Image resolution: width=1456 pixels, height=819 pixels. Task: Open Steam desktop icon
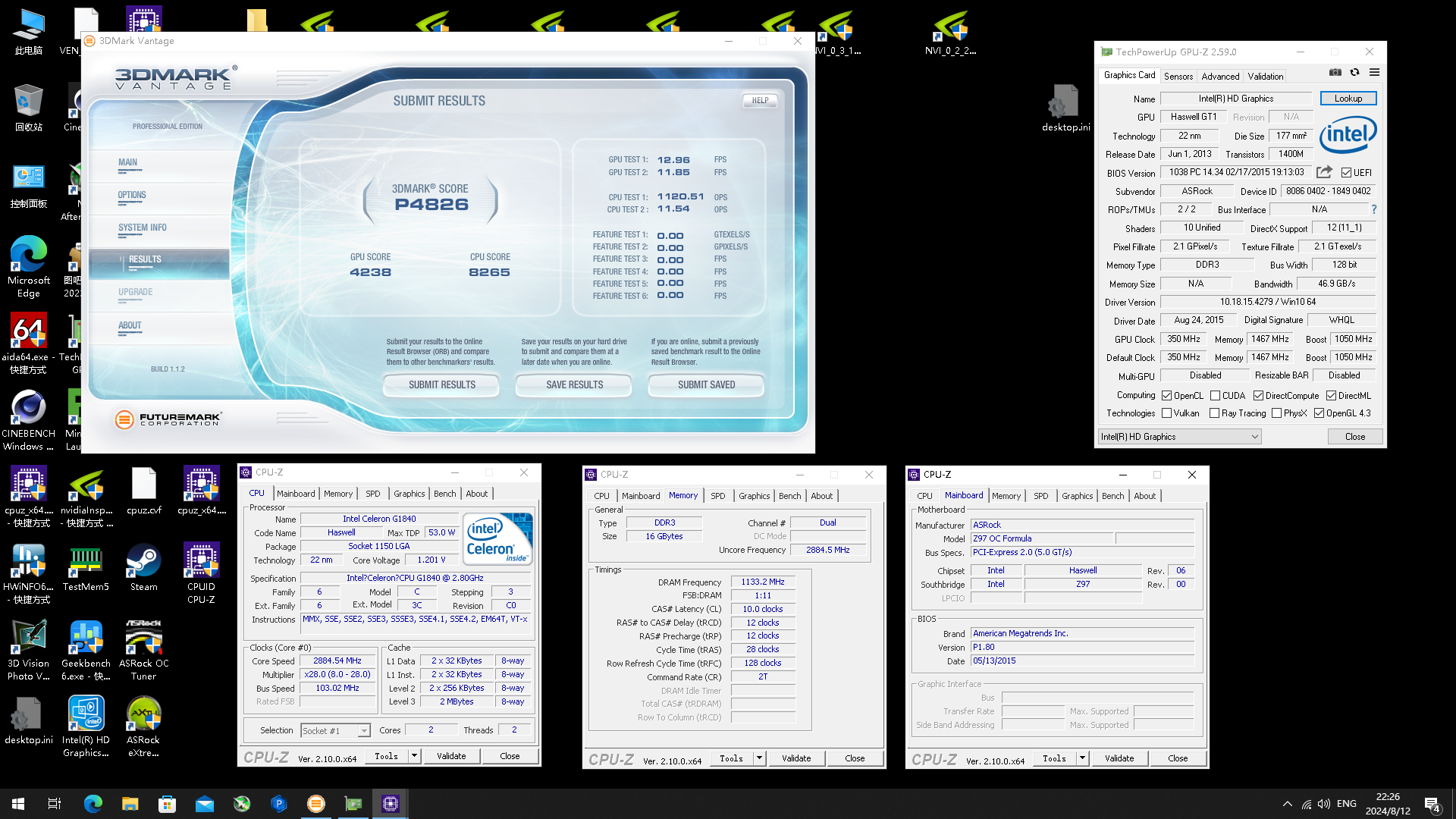[143, 567]
